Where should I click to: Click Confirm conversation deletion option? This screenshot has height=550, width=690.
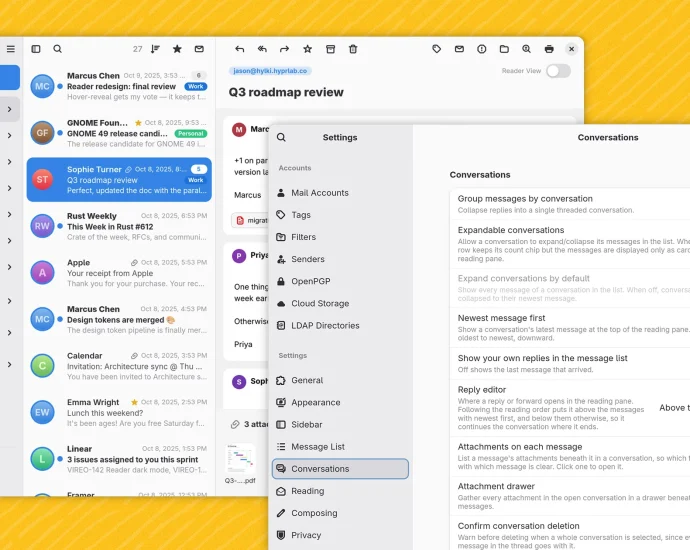tap(570, 535)
